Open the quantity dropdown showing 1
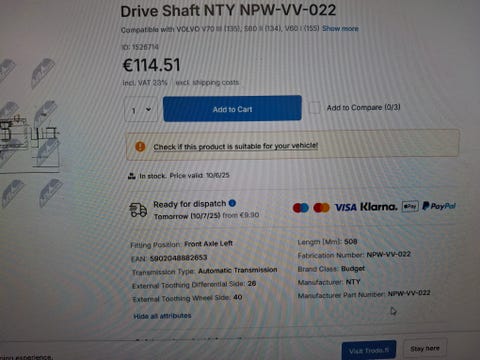This screenshot has height=360, width=480. point(141,110)
